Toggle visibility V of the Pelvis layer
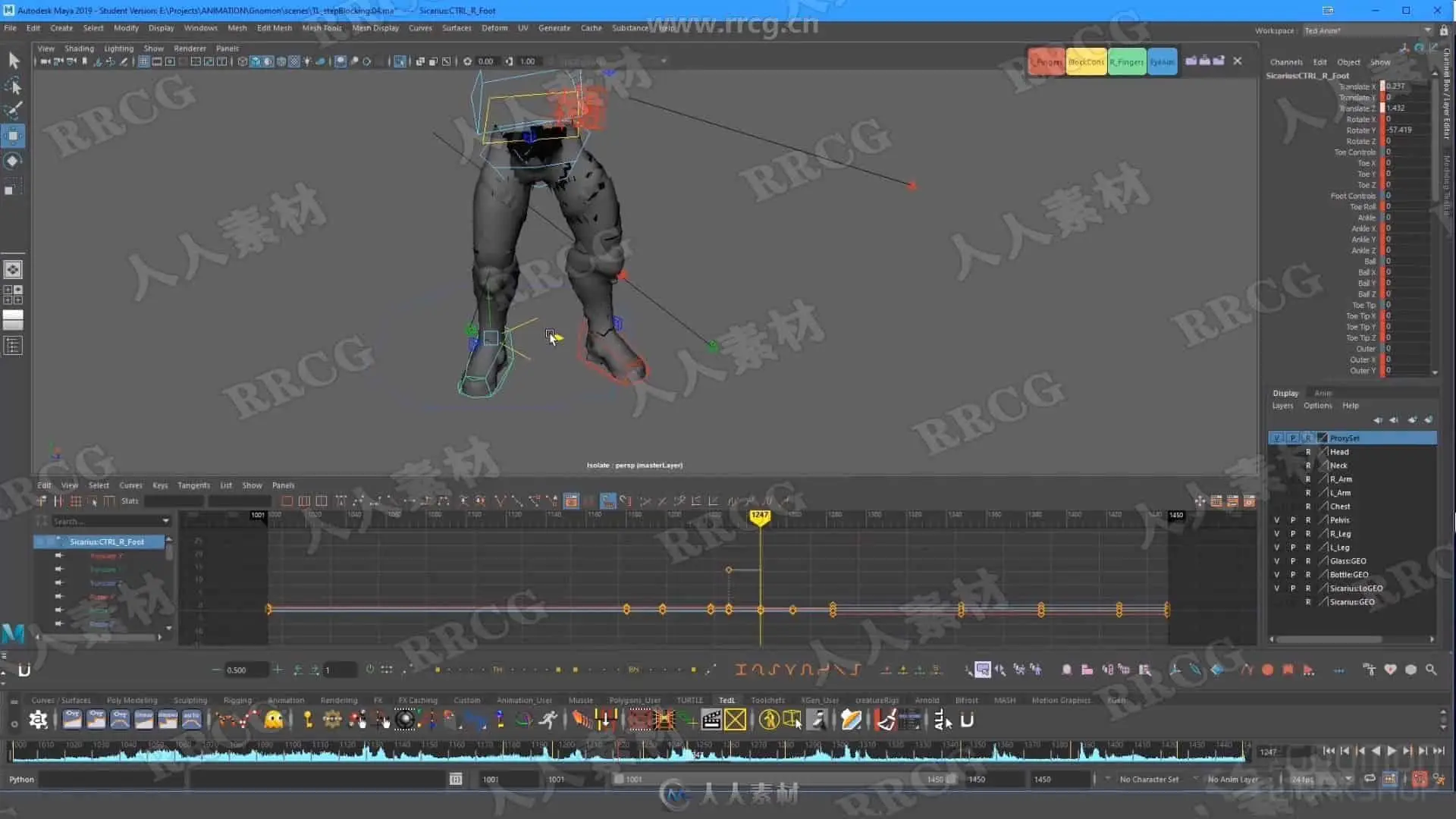This screenshot has height=819, width=1456. [x=1276, y=520]
